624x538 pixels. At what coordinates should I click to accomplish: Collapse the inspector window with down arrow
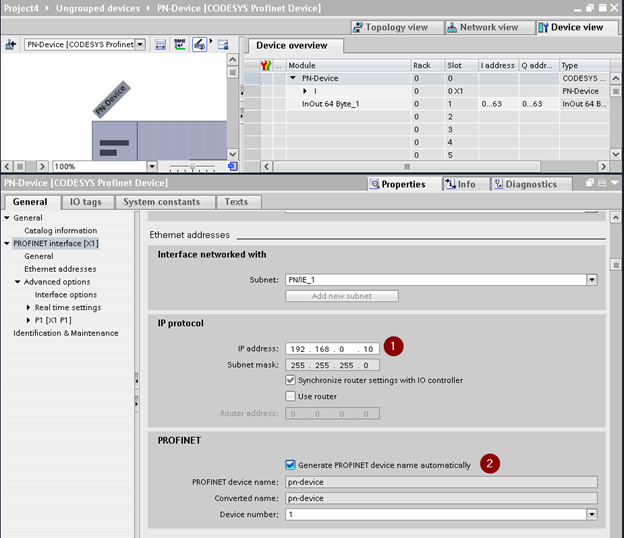[614, 183]
